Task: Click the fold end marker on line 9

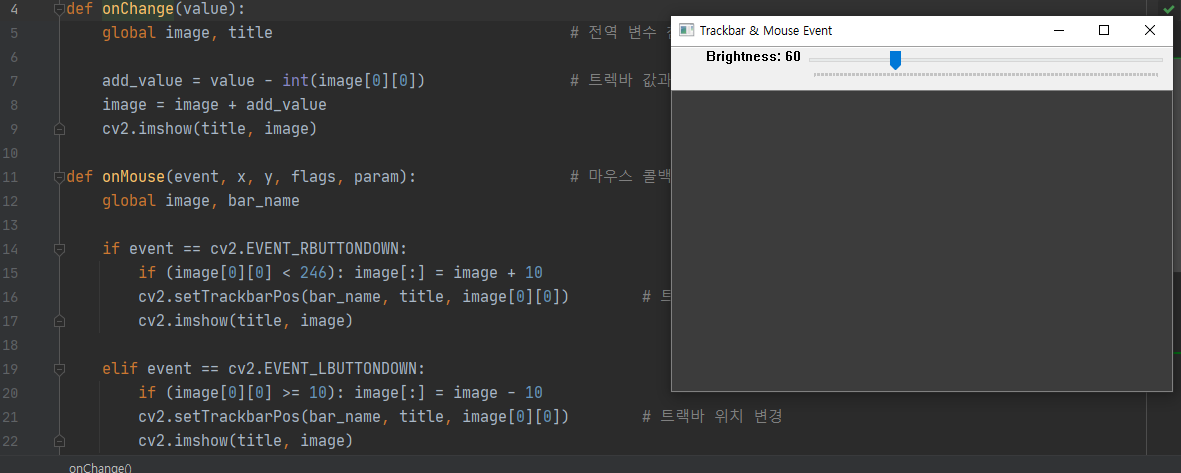Action: [60, 129]
